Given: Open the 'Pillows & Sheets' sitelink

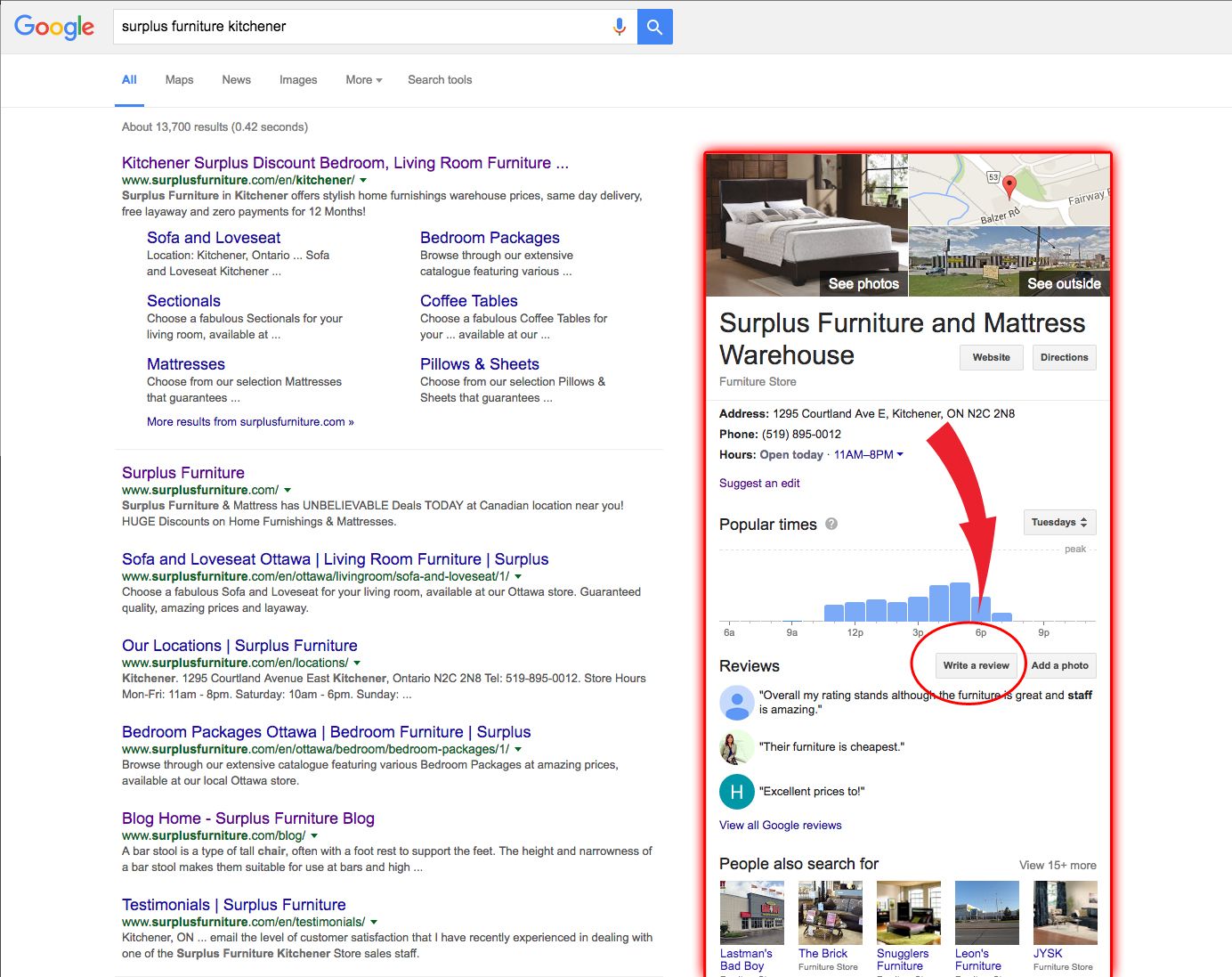Looking at the screenshot, I should pyautogui.click(x=480, y=364).
